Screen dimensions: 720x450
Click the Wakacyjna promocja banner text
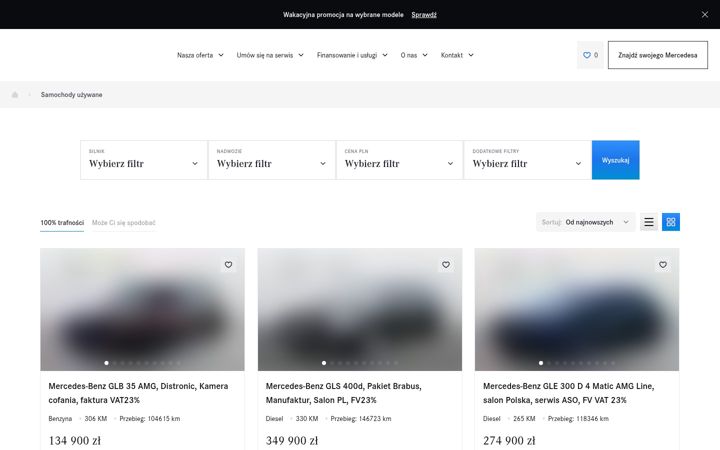point(343,15)
